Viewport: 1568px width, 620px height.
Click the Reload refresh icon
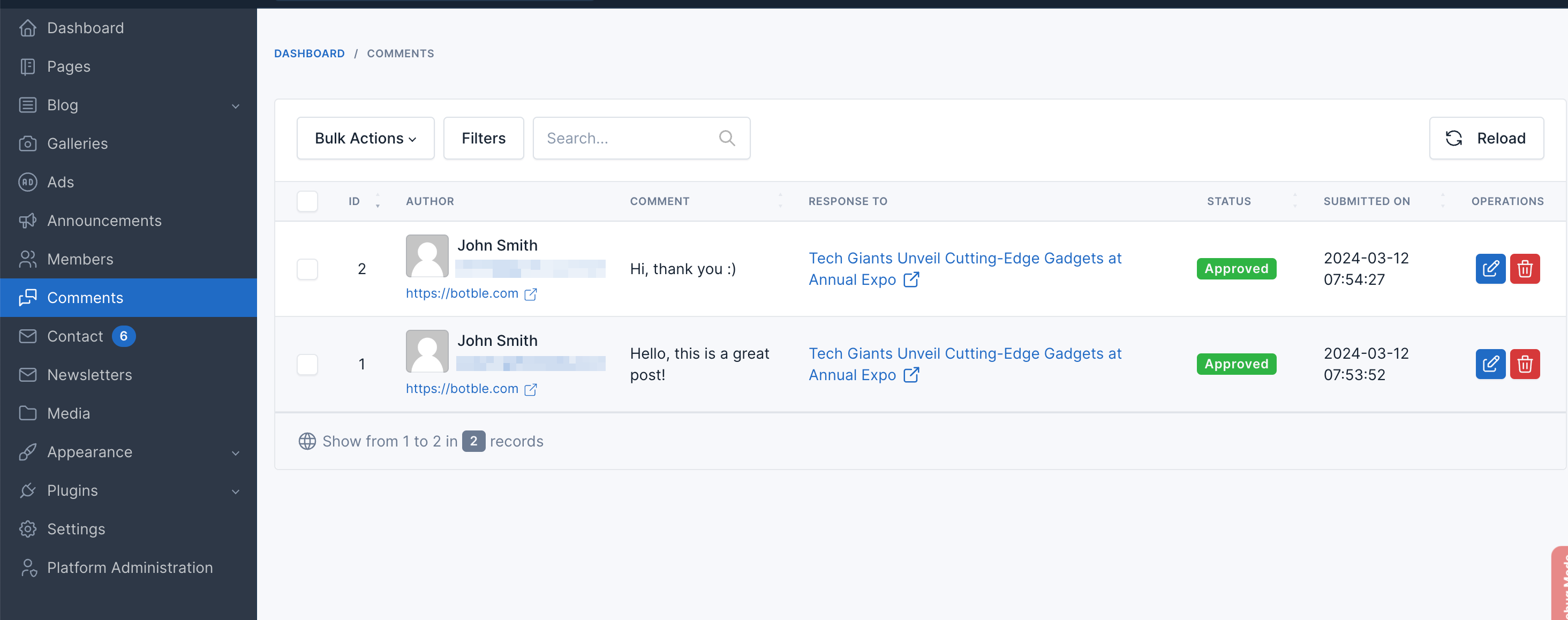[1455, 138]
